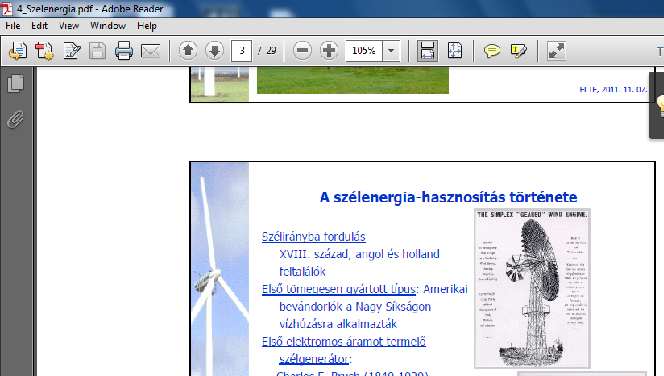Click the text 'bevándorlók a Nagy Síkságon'
Image resolution: width=664 pixels, height=376 pixels.
(x=355, y=307)
